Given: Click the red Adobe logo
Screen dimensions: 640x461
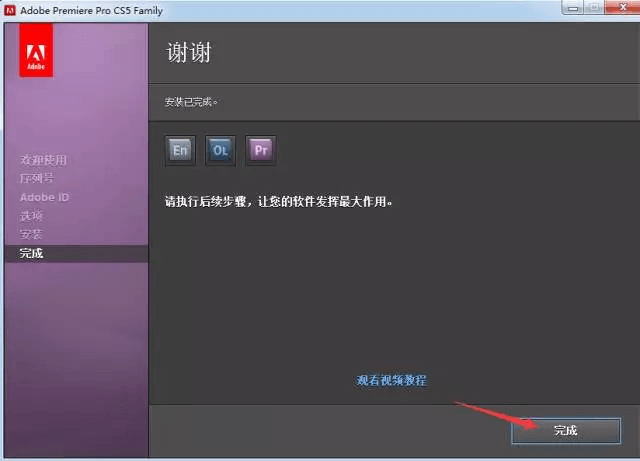Looking at the screenshot, I should (x=36, y=50).
